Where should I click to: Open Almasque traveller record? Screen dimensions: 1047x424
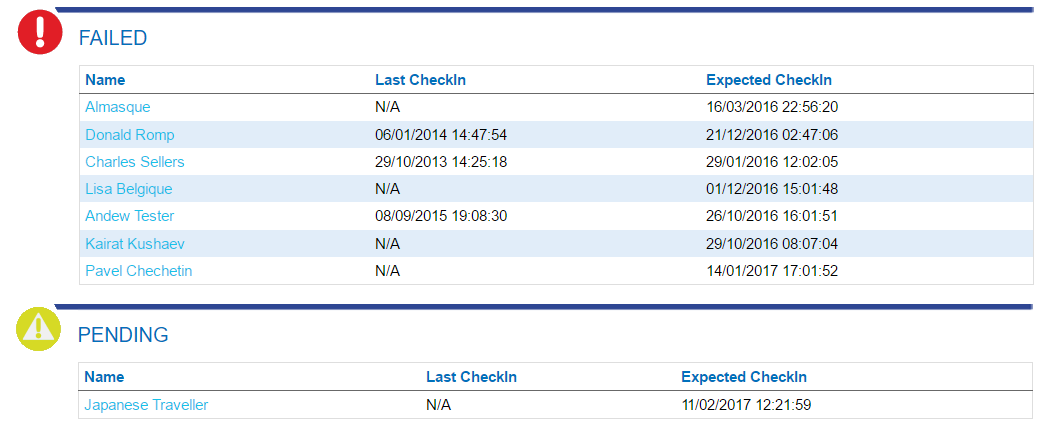pos(118,107)
